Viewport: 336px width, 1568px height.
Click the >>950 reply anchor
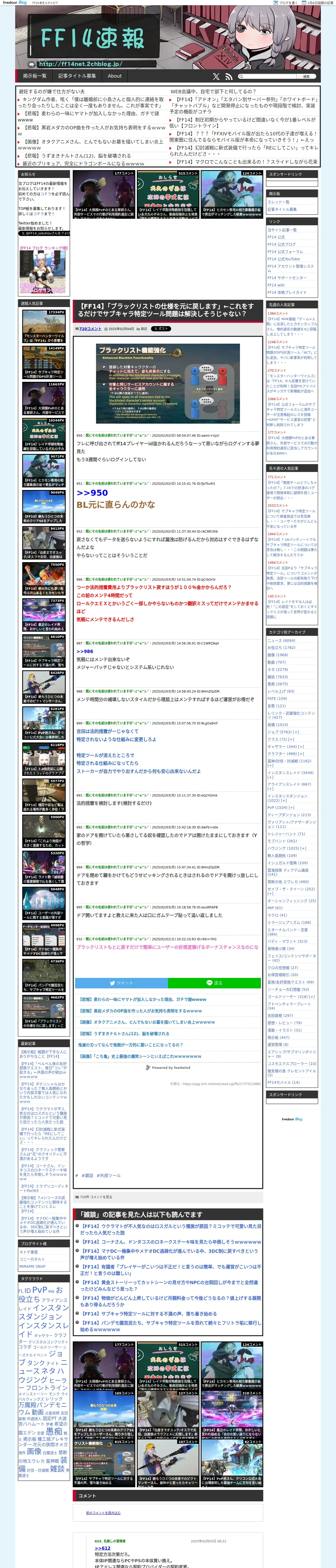[x=92, y=493]
